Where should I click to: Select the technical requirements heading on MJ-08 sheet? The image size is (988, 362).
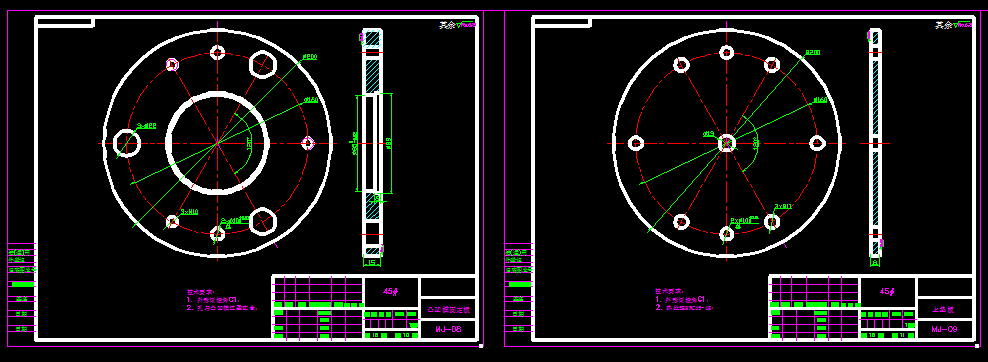[x=199, y=292]
